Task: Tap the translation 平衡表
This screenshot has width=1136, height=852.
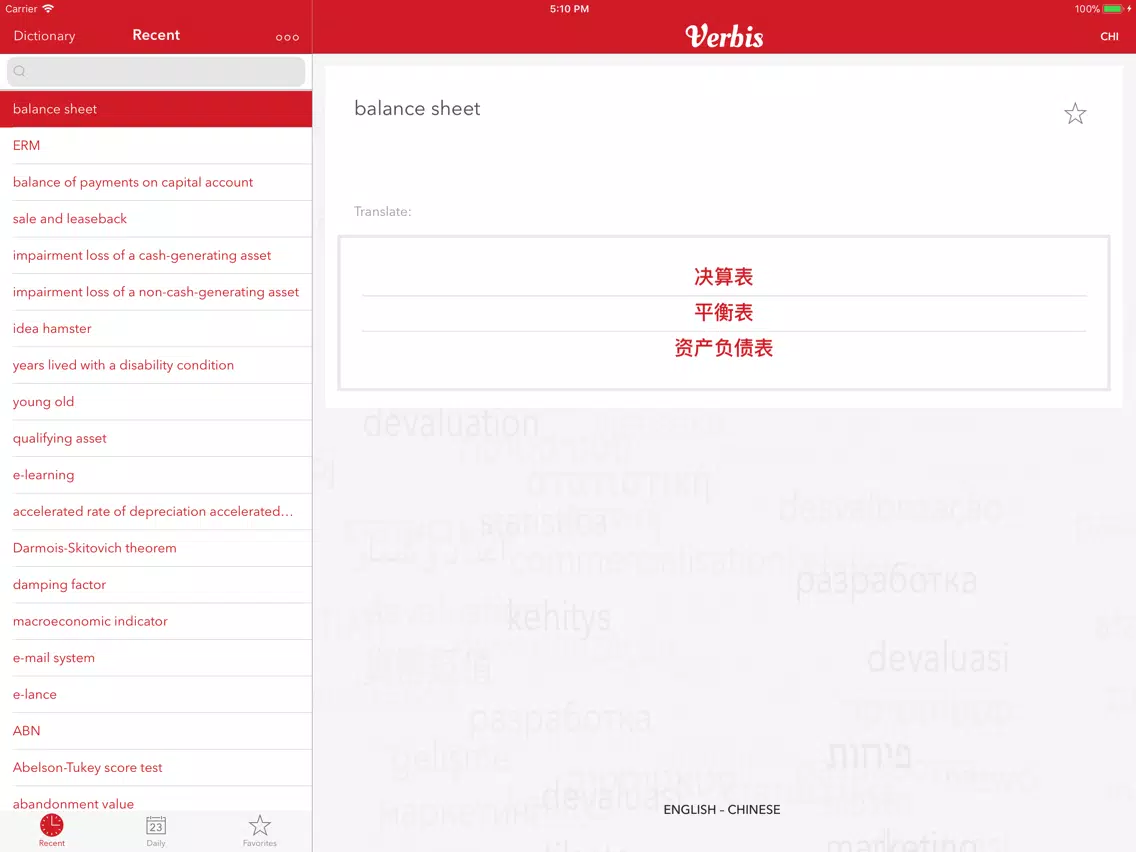Action: [x=723, y=312]
